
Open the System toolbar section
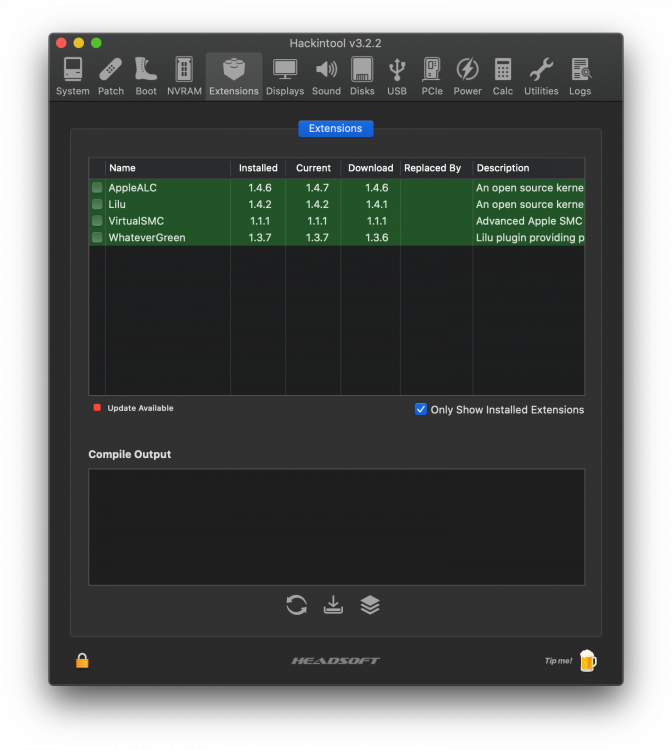(x=73, y=77)
